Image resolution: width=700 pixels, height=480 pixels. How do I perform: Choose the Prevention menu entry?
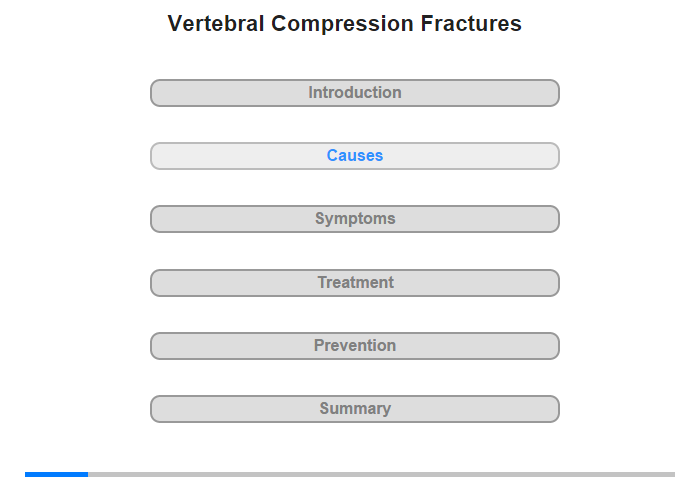tap(354, 346)
